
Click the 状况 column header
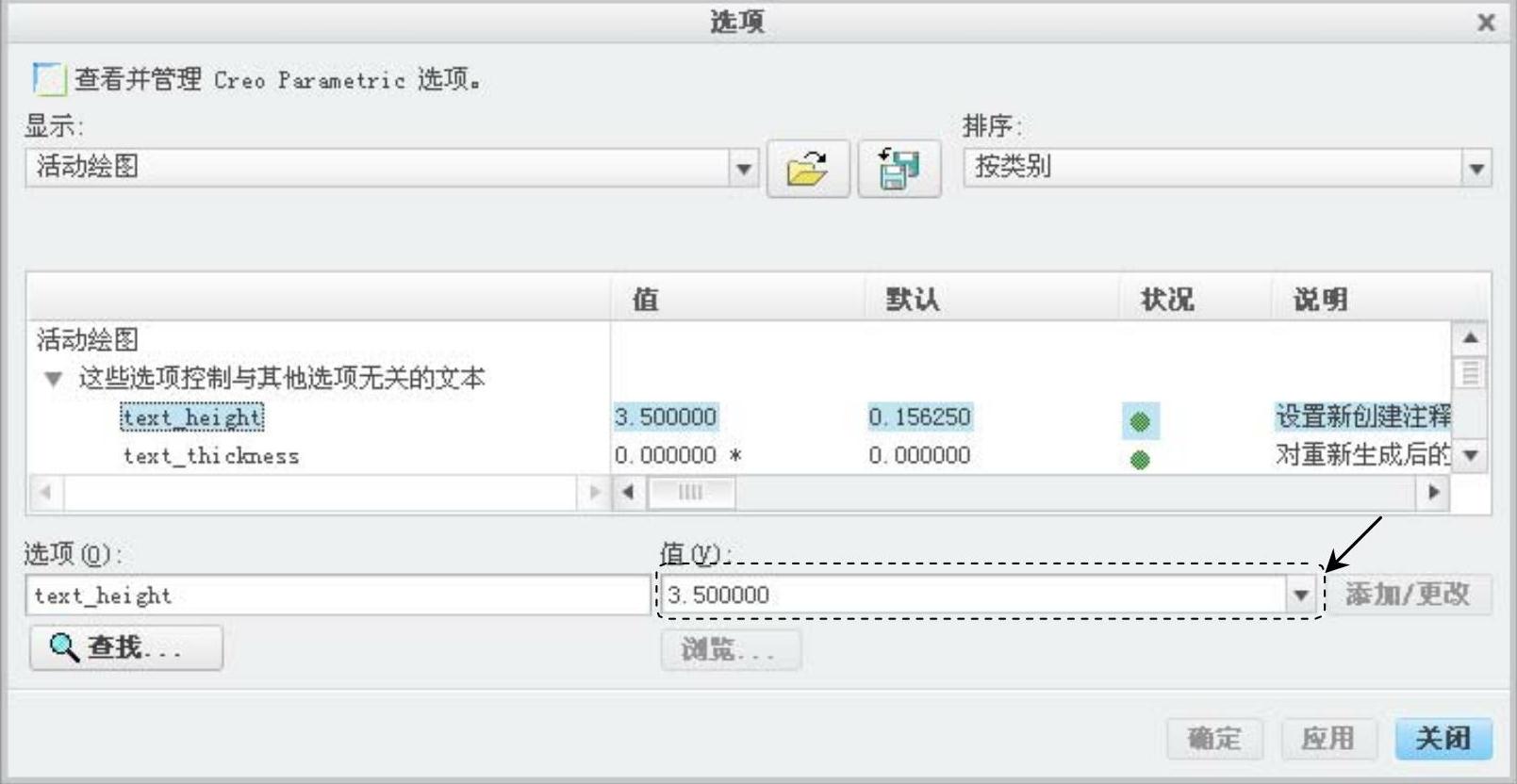[x=1167, y=300]
